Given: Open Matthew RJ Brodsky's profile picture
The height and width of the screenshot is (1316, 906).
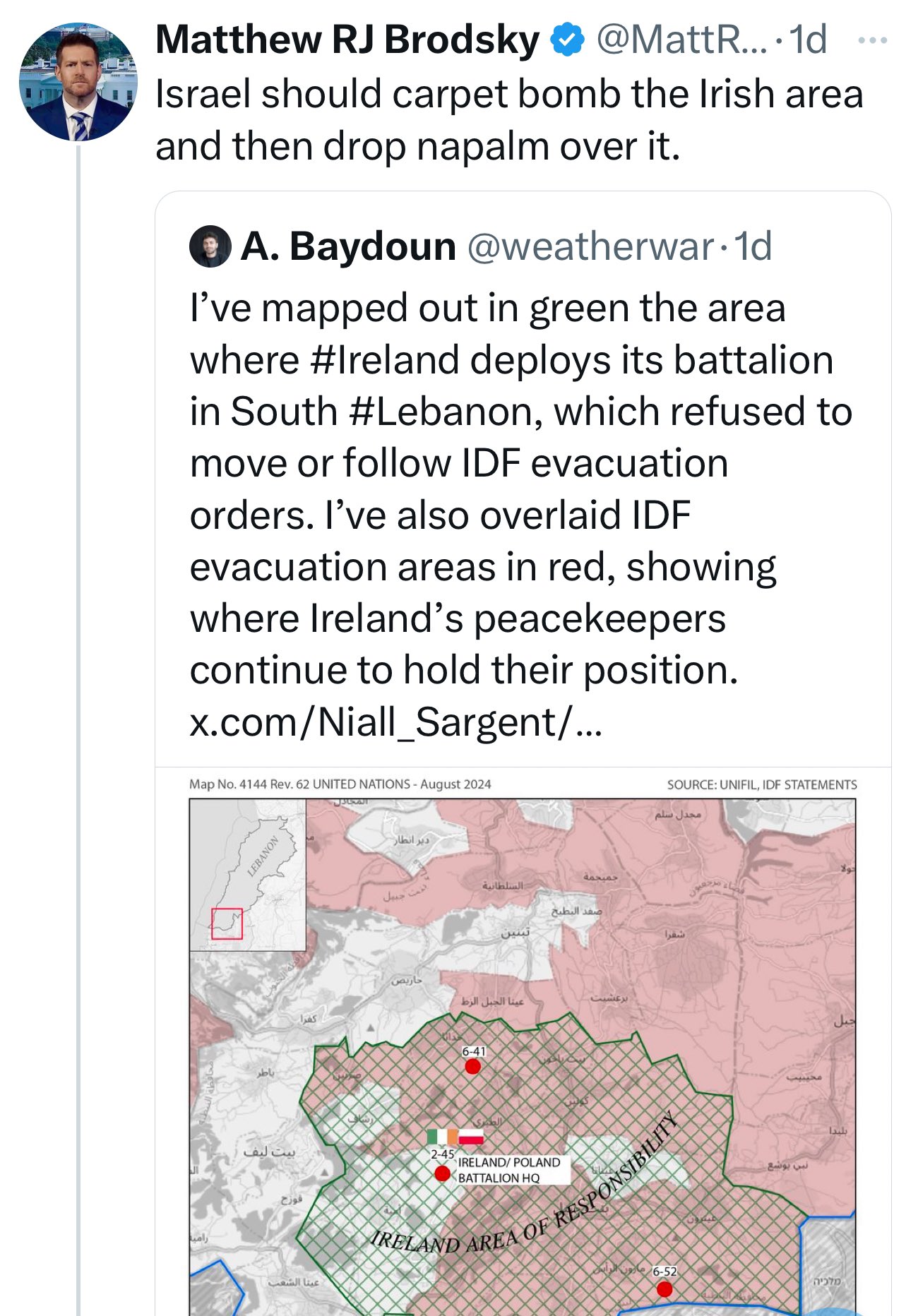Looking at the screenshot, I should pos(78,82).
